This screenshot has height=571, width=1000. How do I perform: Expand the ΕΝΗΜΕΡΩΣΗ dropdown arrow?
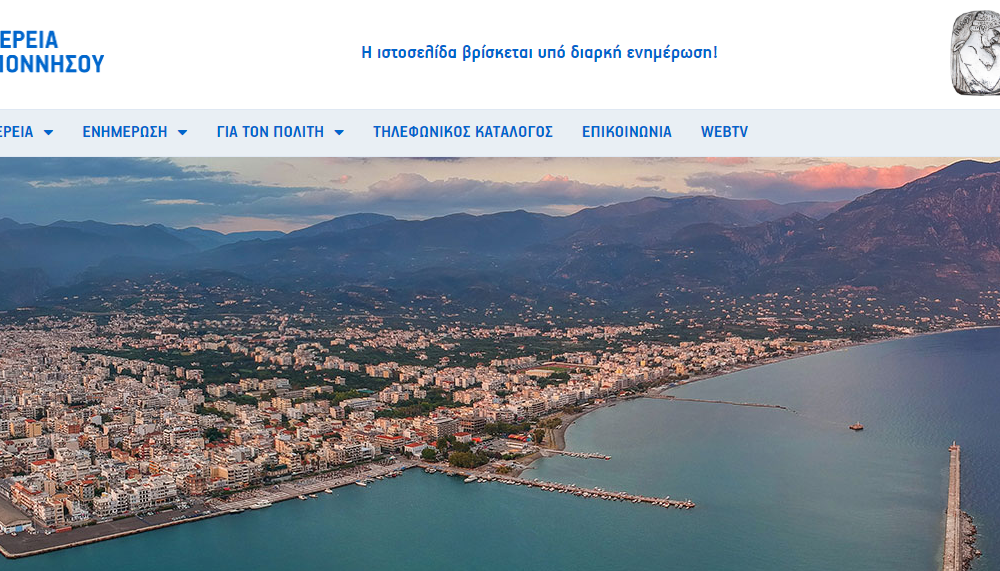coord(182,133)
